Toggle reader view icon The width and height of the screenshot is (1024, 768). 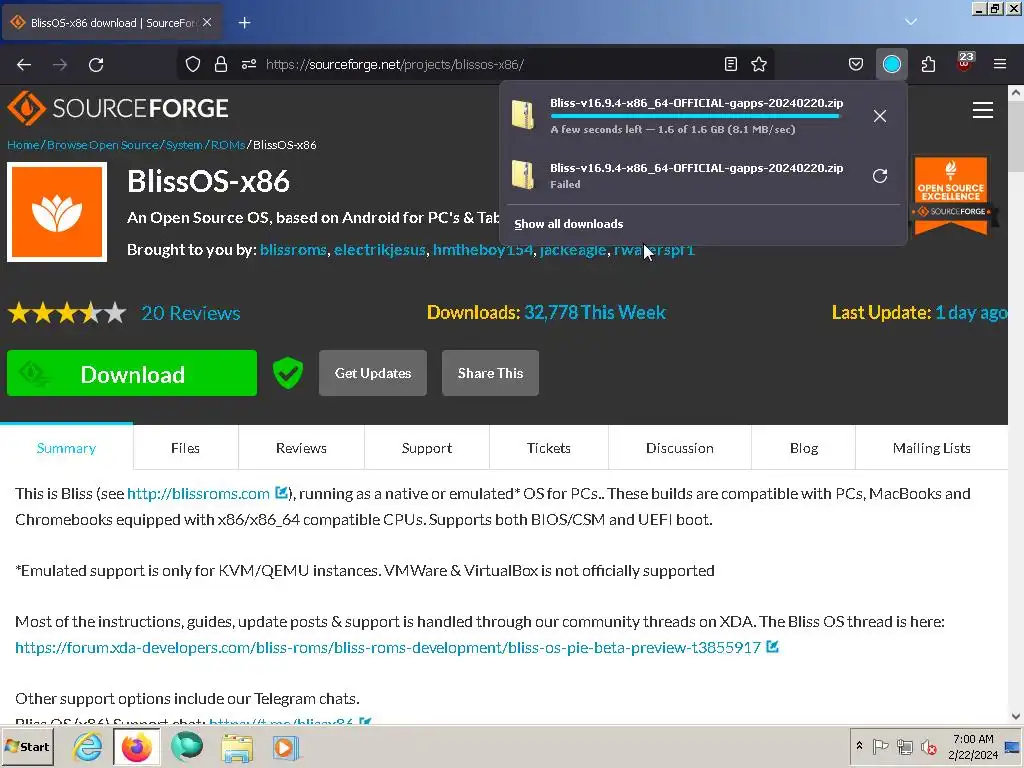click(731, 64)
